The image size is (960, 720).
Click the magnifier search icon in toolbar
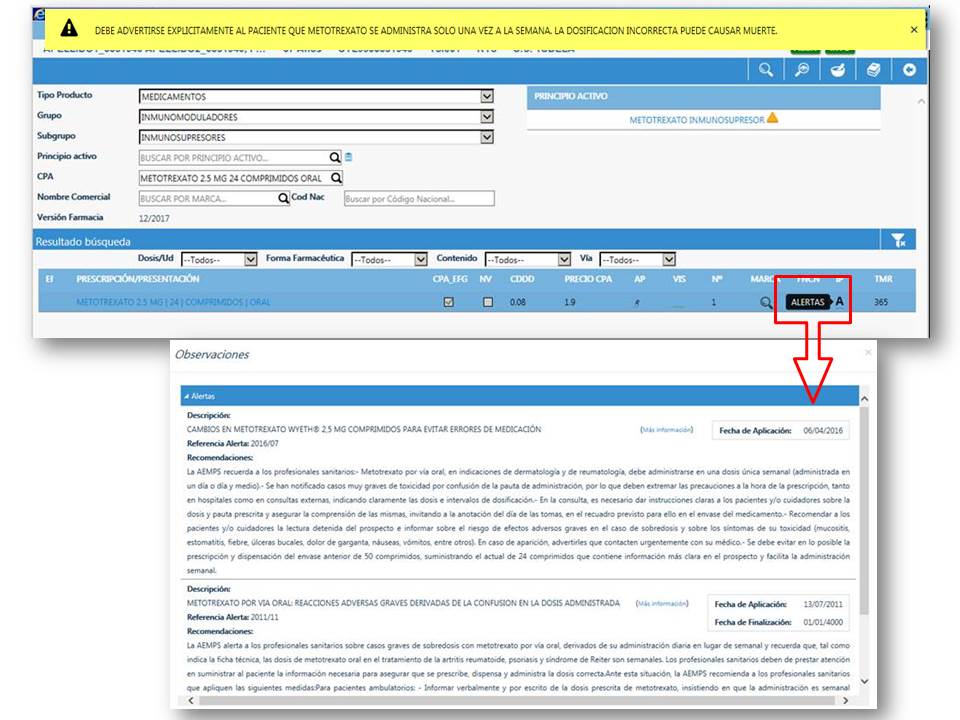765,70
